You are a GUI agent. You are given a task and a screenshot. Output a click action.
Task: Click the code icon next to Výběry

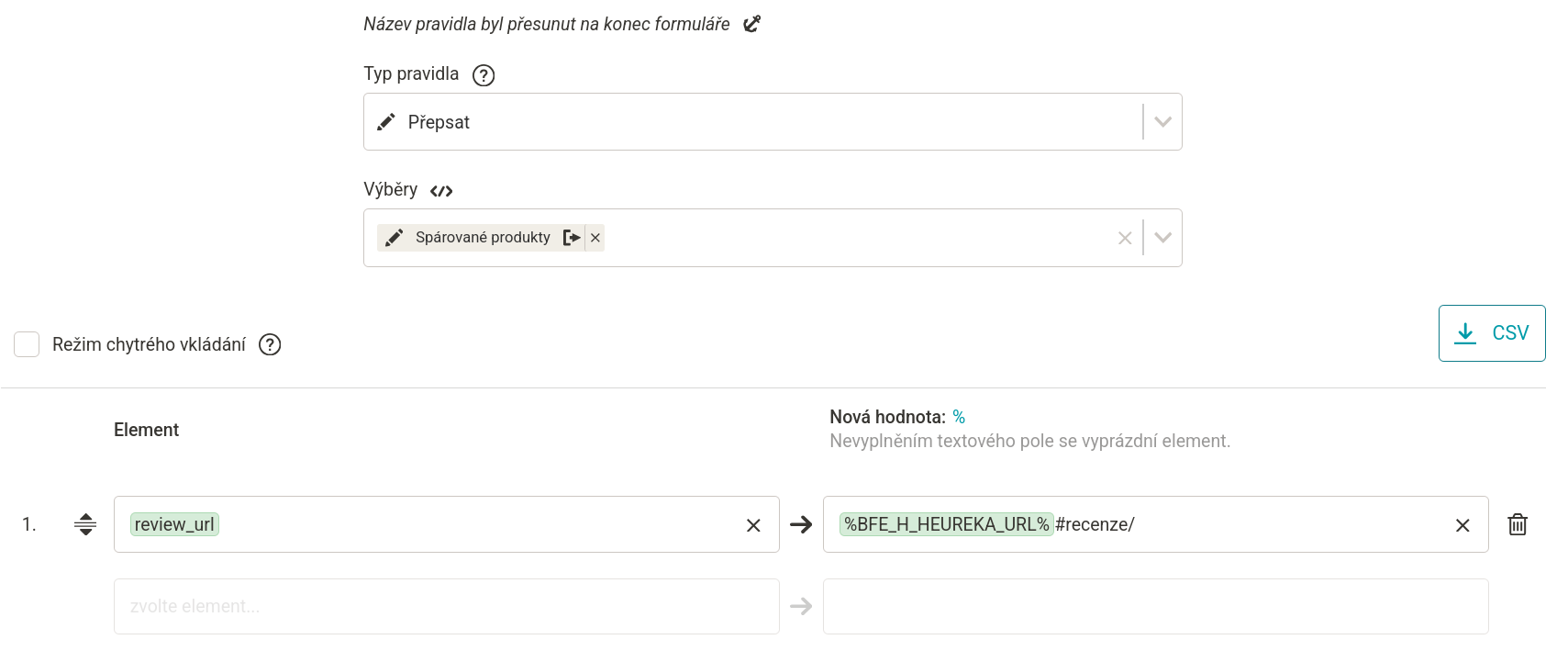click(441, 191)
